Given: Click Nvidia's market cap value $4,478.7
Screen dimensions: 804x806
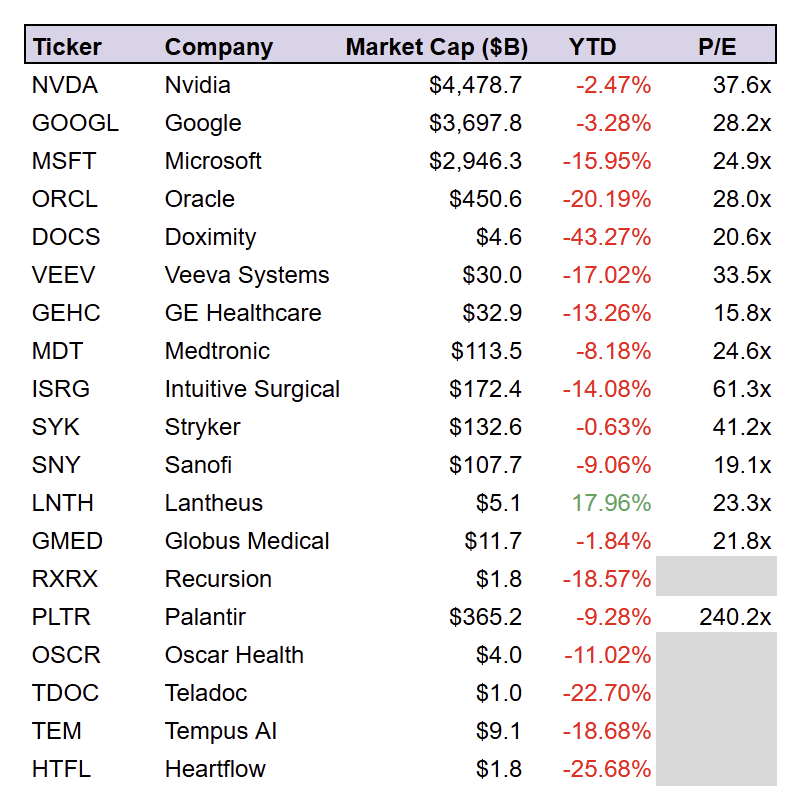Looking at the screenshot, I should (476, 85).
